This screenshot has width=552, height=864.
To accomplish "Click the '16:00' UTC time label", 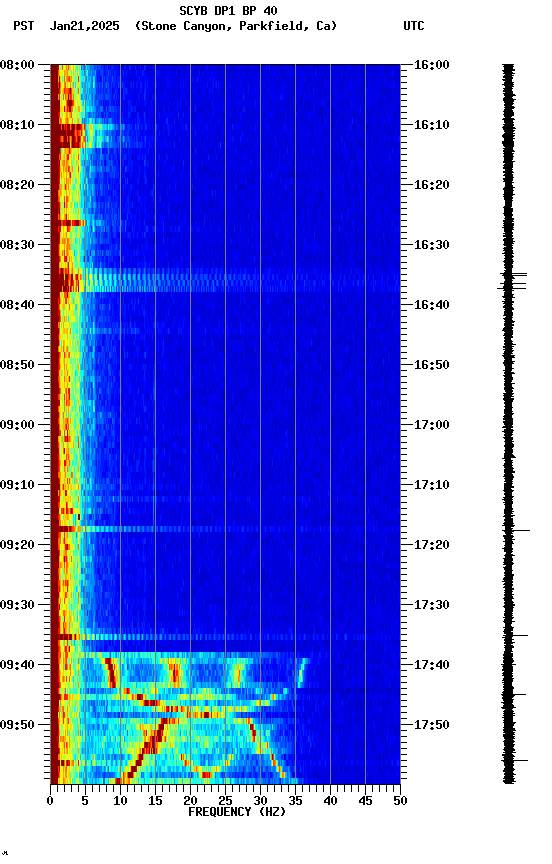I will (431, 65).
